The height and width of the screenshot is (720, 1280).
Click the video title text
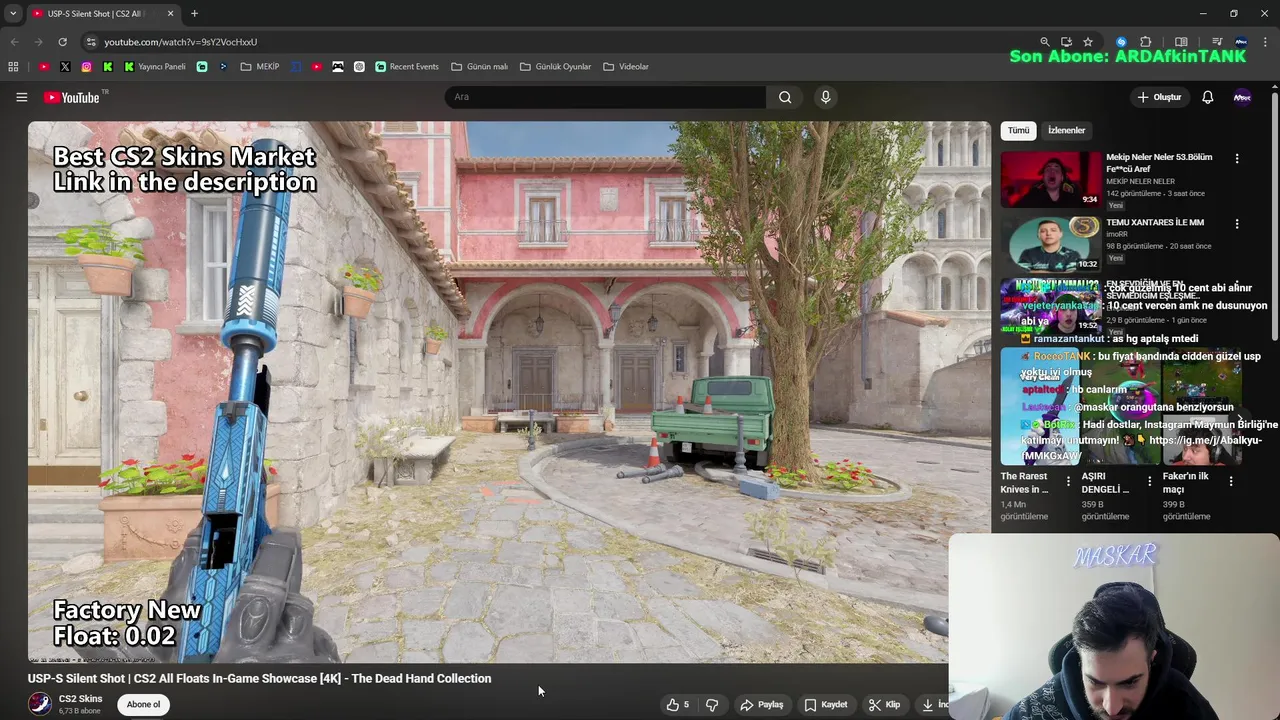pos(260,679)
